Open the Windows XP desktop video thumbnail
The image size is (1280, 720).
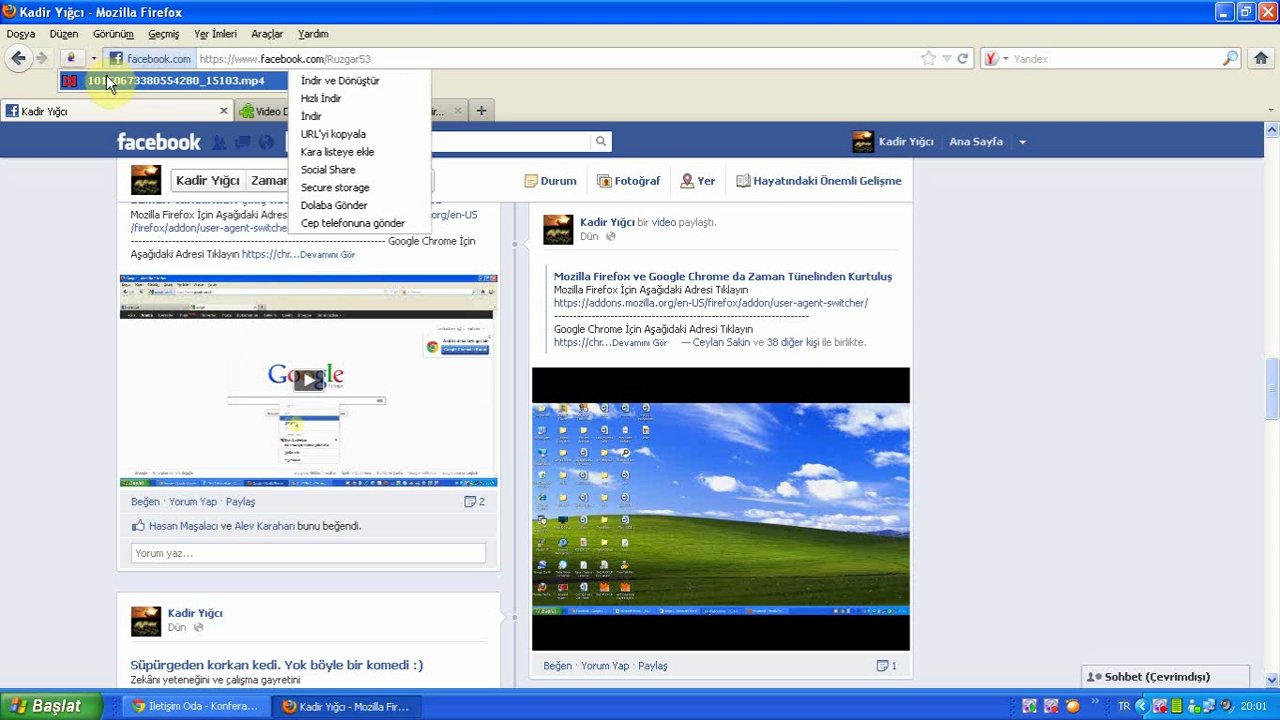[x=721, y=509]
